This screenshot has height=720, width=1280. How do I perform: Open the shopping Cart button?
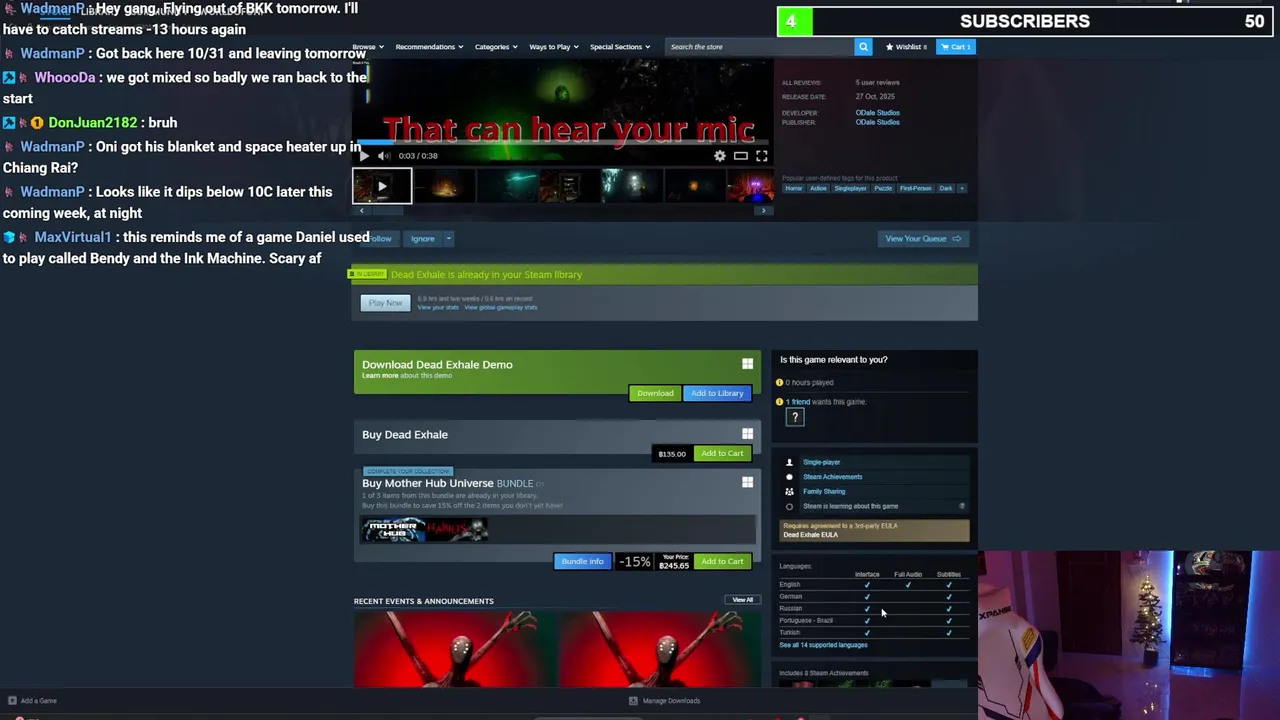[955, 47]
